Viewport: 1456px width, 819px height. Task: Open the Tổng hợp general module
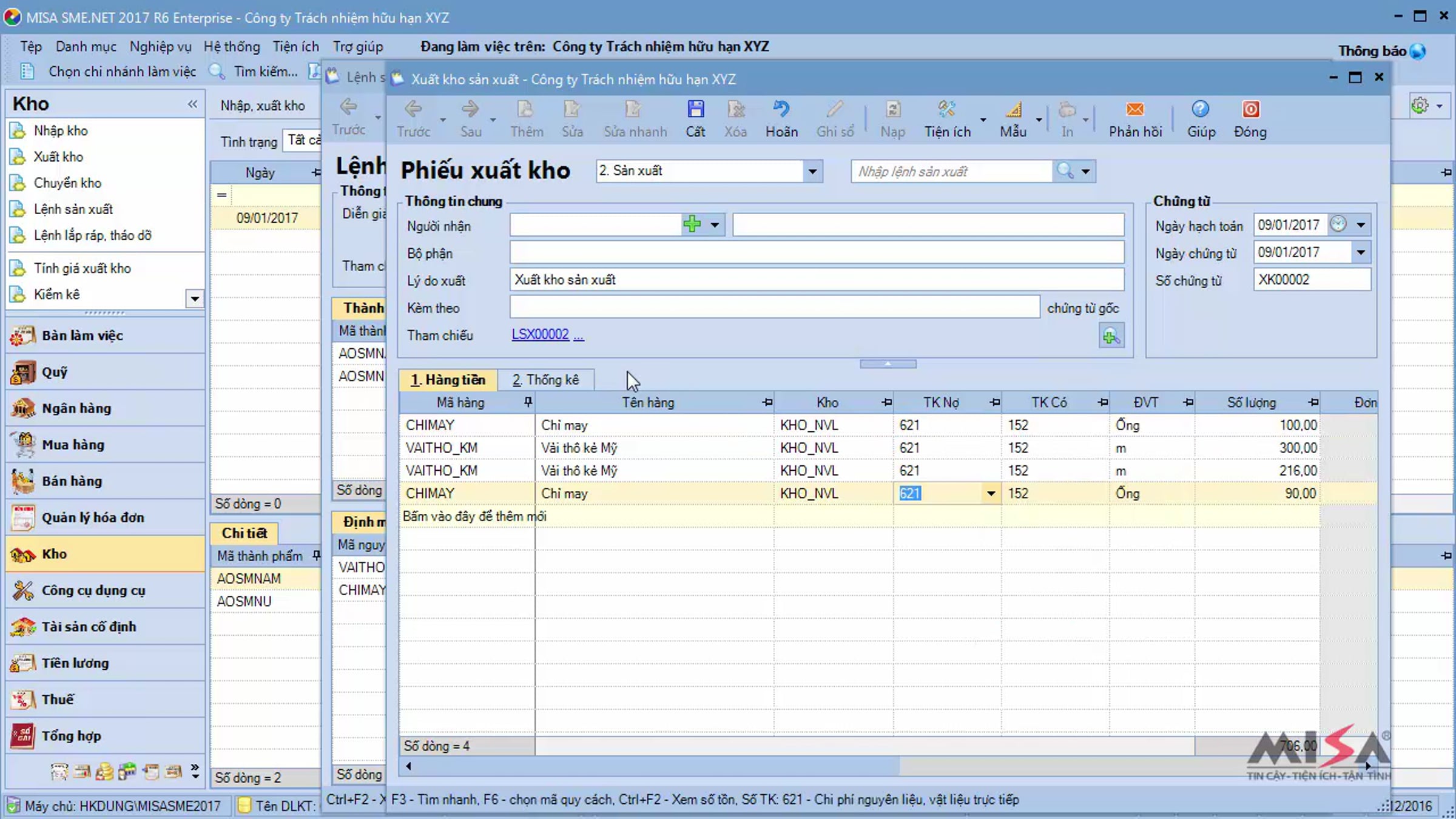(x=105, y=736)
